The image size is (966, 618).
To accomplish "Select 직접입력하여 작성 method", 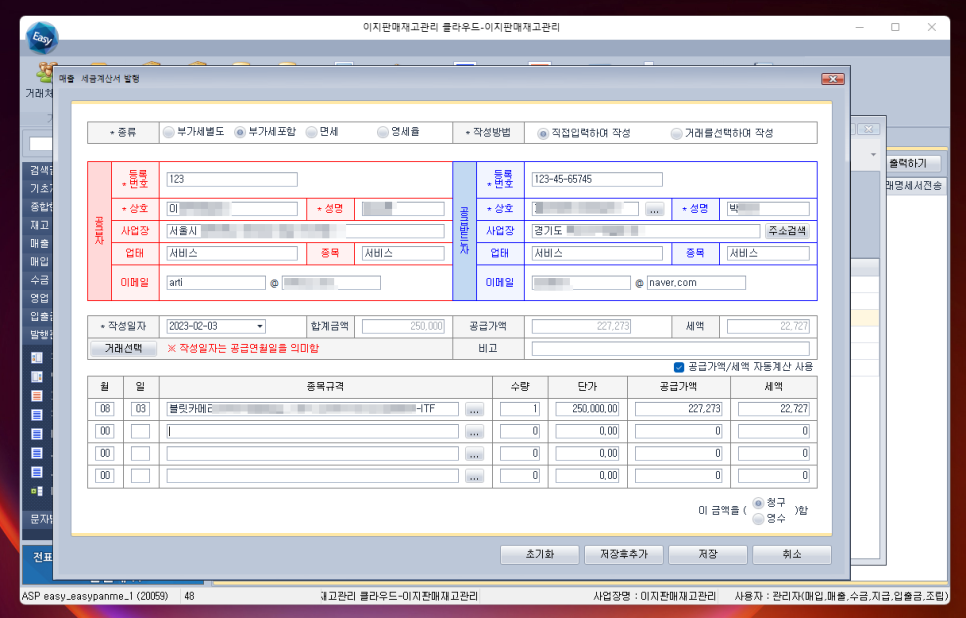I will coord(543,133).
